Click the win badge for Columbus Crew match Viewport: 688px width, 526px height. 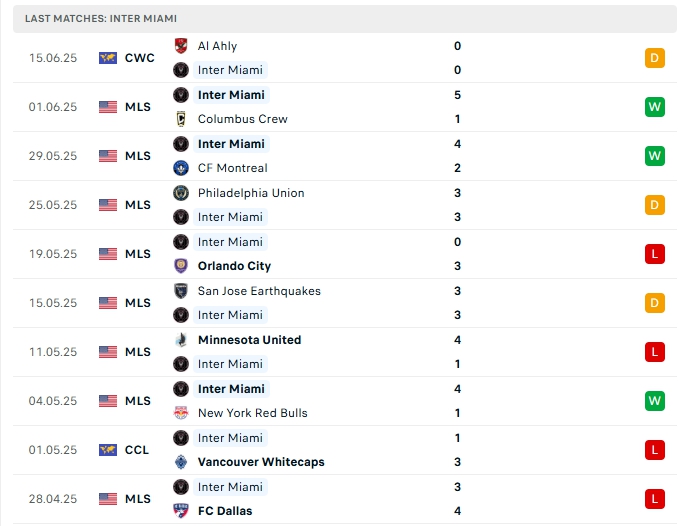click(x=655, y=107)
